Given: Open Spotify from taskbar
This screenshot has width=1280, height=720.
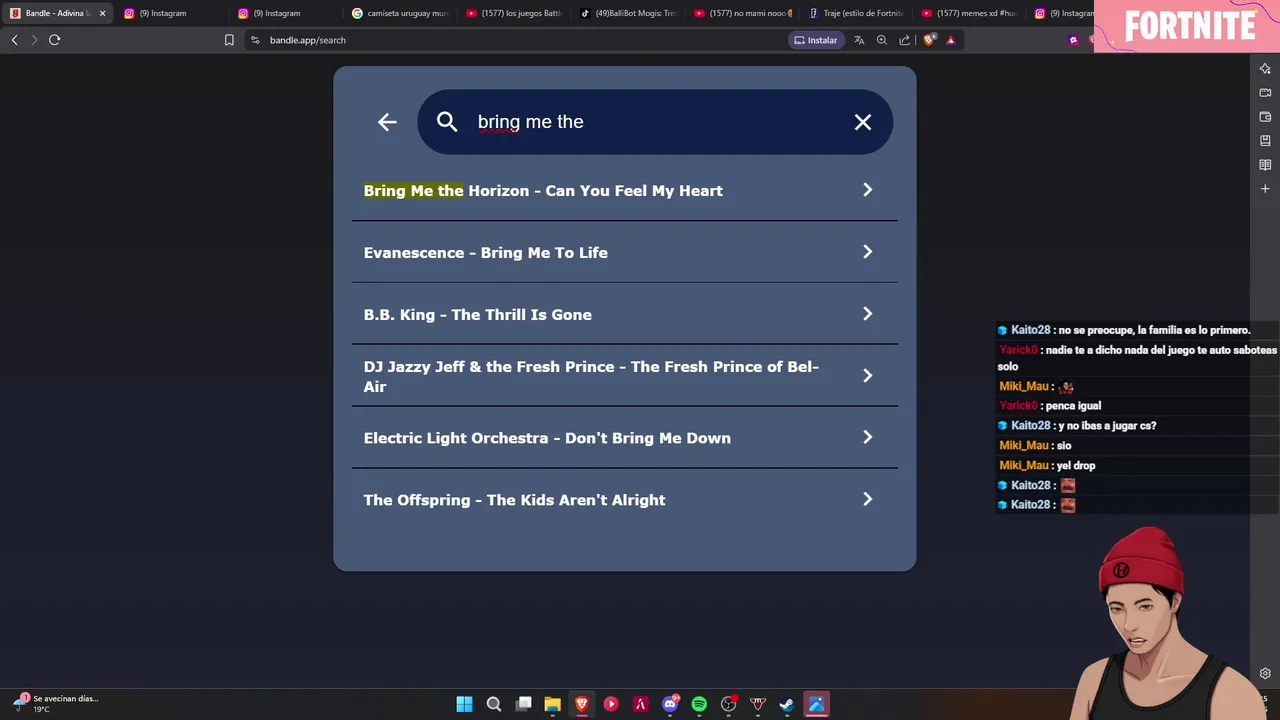Looking at the screenshot, I should coord(699,704).
